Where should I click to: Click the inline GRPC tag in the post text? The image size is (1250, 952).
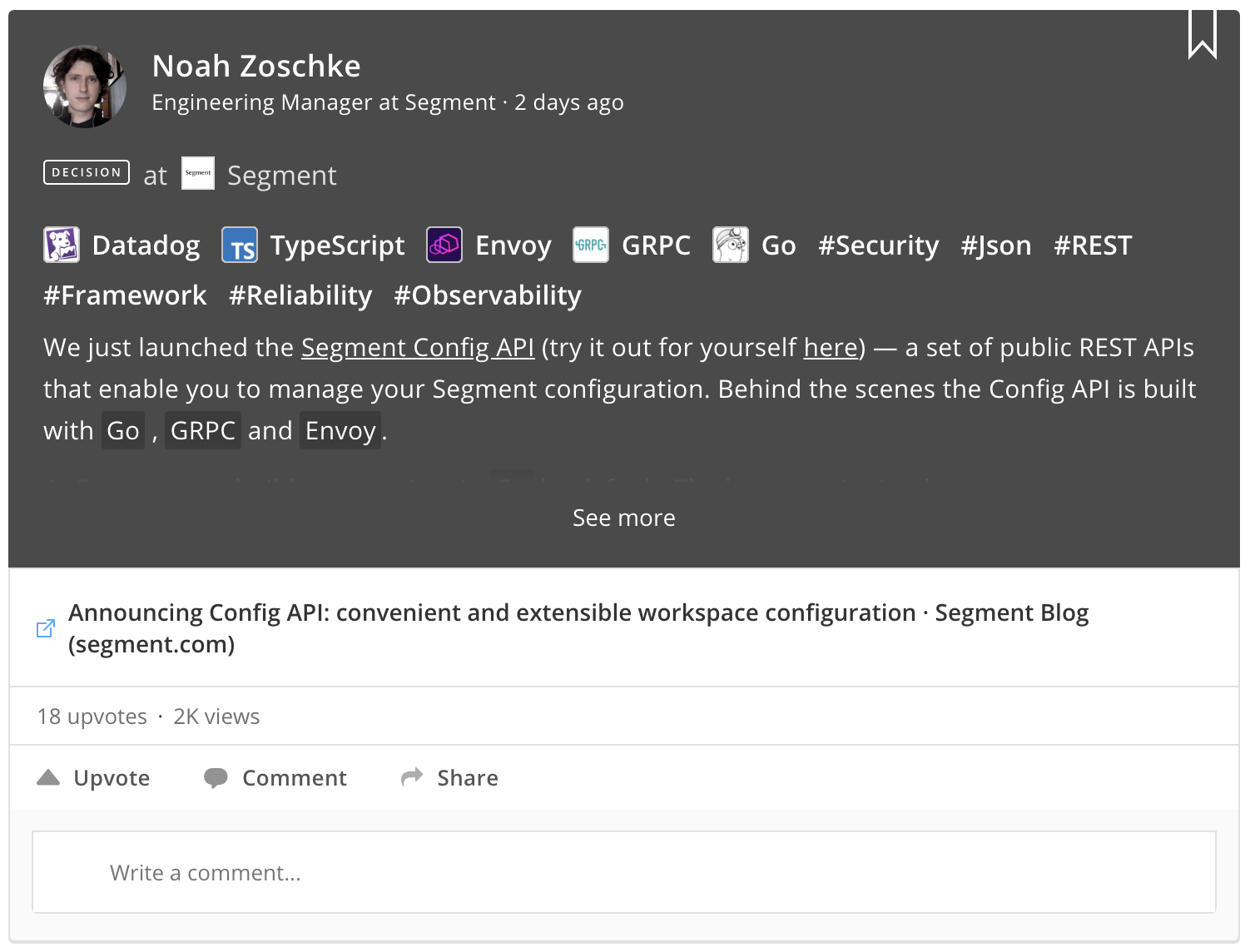pos(203,430)
